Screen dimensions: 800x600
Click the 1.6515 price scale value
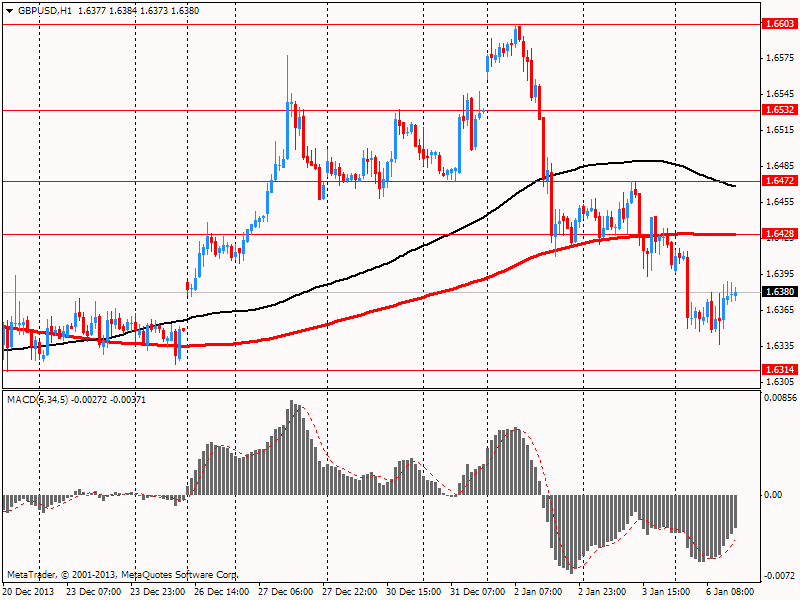point(781,130)
